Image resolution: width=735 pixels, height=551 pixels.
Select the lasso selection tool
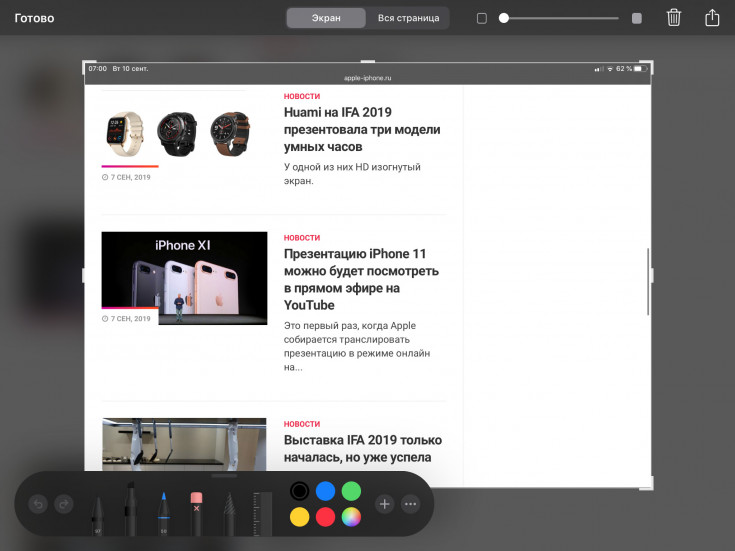[x=229, y=513]
